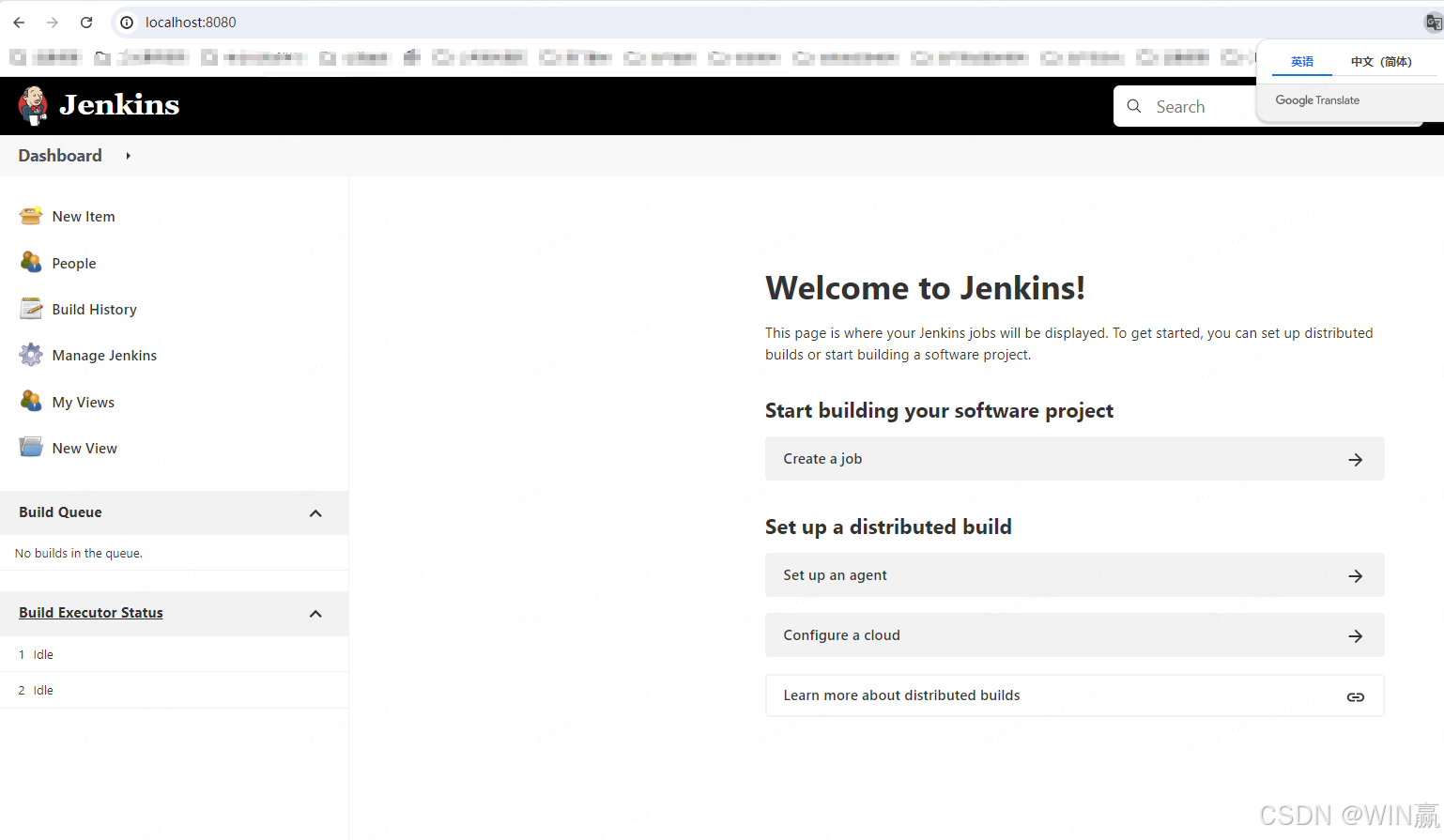
Task: Select the 中文（简体）translate tab
Action: click(1381, 62)
